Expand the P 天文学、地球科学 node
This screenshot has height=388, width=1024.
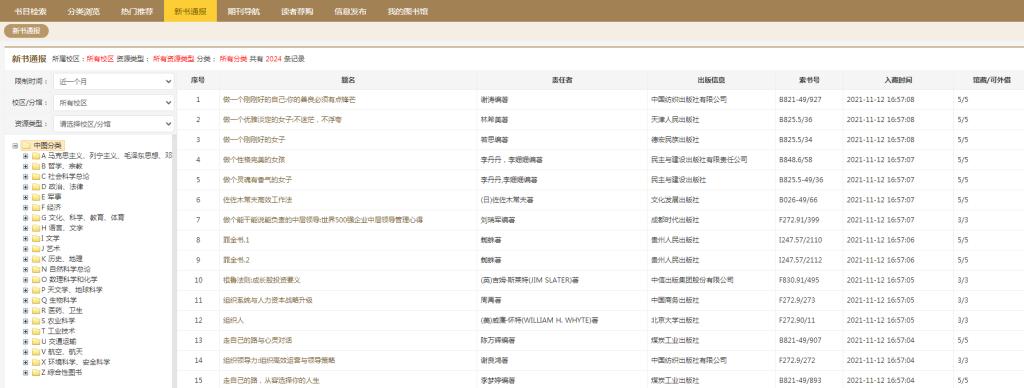25,290
